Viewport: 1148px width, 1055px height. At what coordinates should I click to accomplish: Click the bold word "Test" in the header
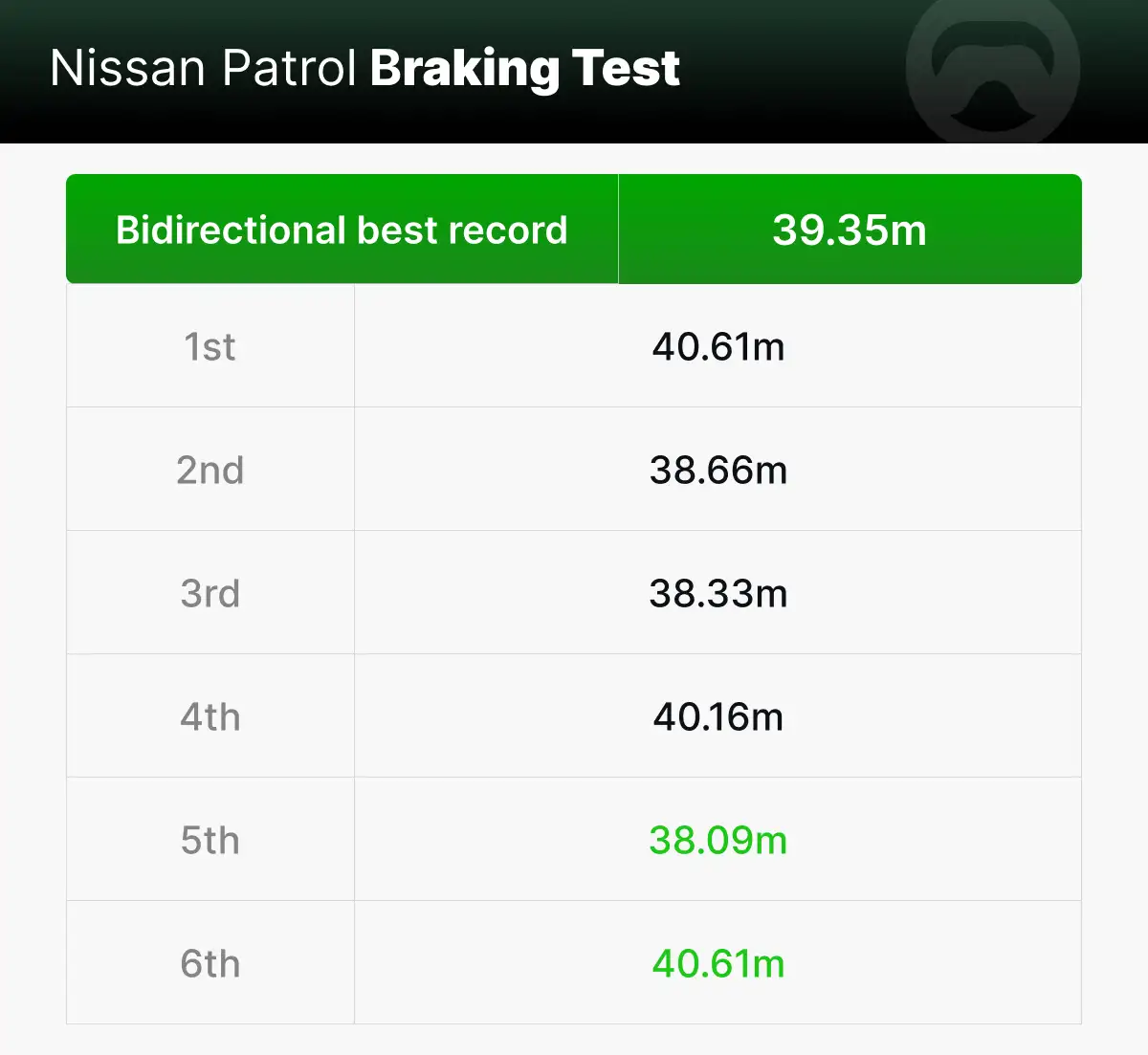(x=626, y=69)
